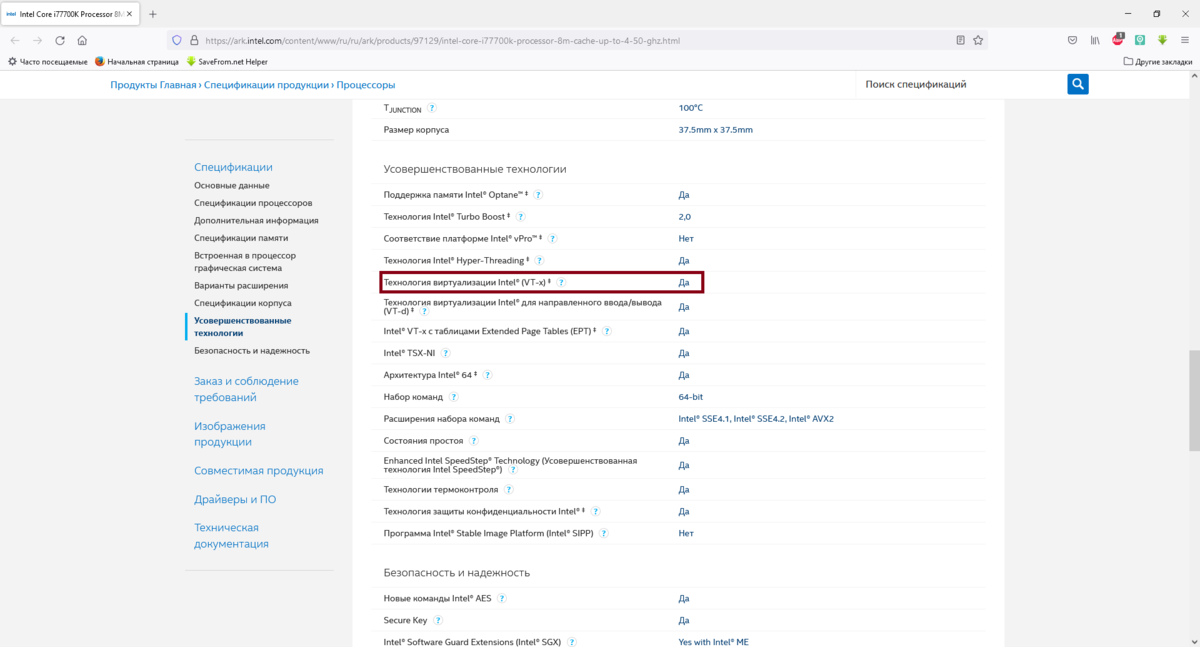Close the Intel Core i7-7700K tab

131,14
